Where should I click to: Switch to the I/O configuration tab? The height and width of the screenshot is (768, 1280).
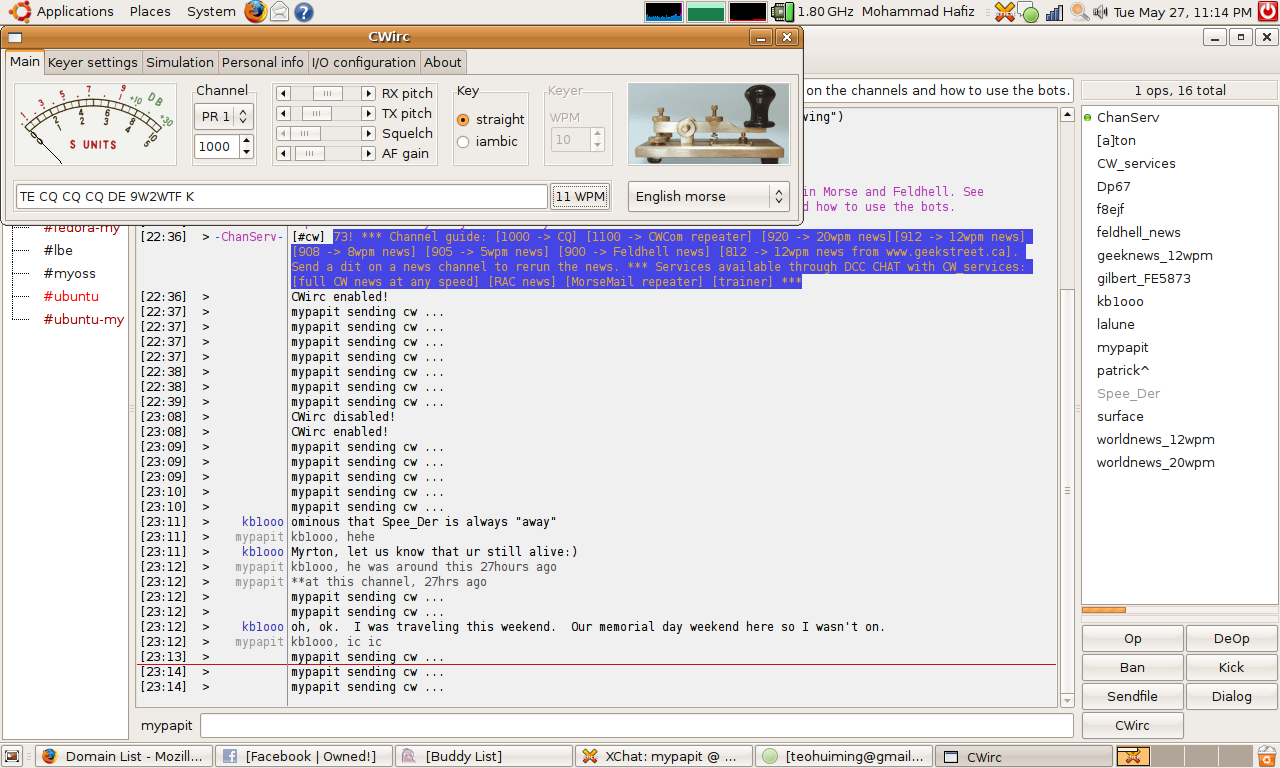[364, 62]
